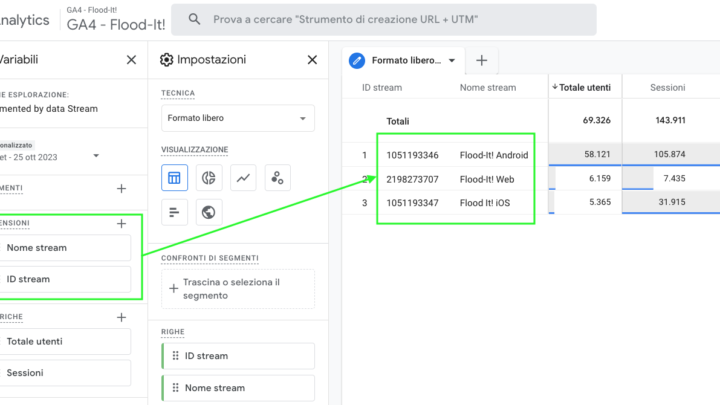Click drag handle of ID stream row
Screen dimensions: 720x405
pyautogui.click(x=175, y=356)
